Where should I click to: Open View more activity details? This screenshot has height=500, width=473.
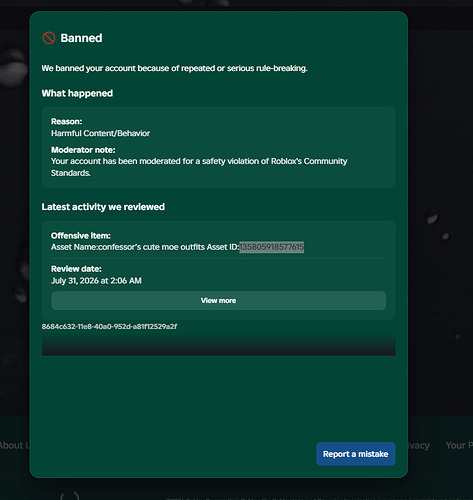tap(219, 300)
